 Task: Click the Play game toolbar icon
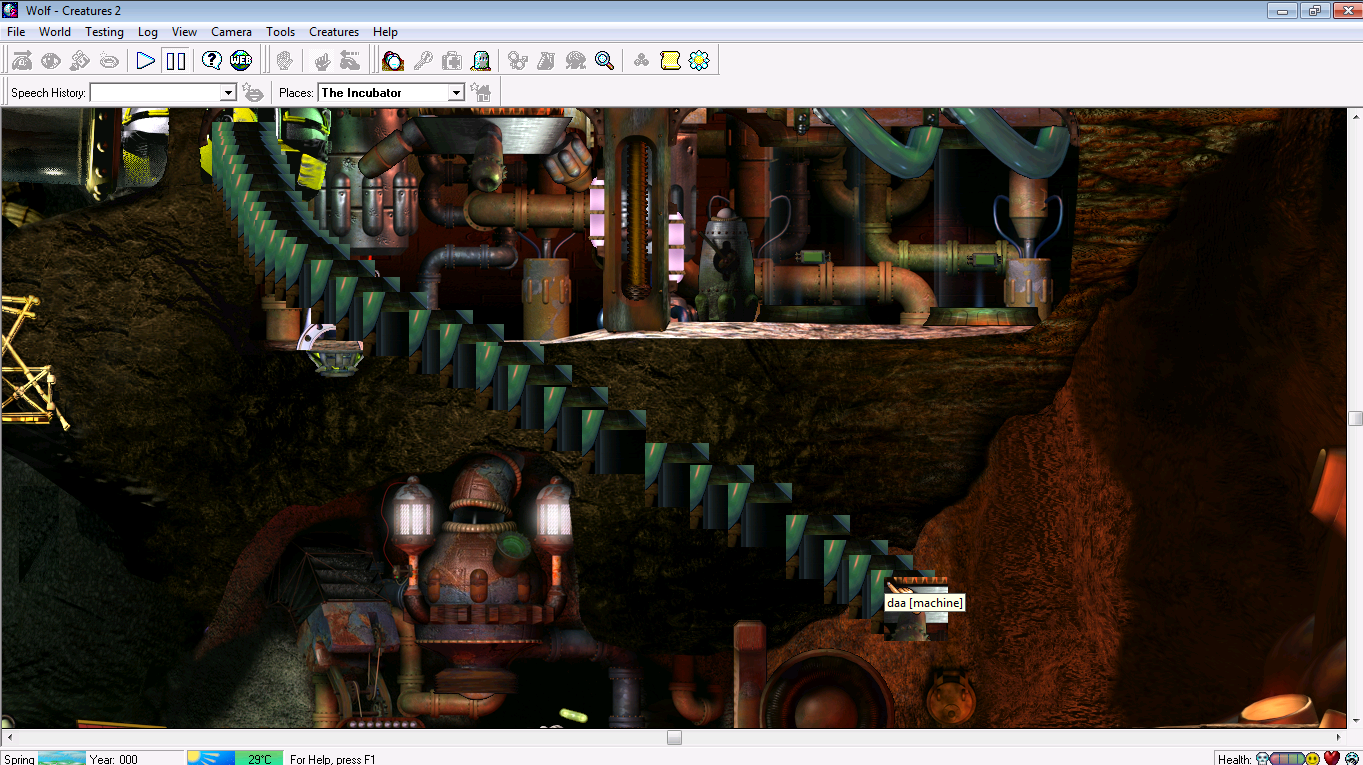tap(144, 60)
